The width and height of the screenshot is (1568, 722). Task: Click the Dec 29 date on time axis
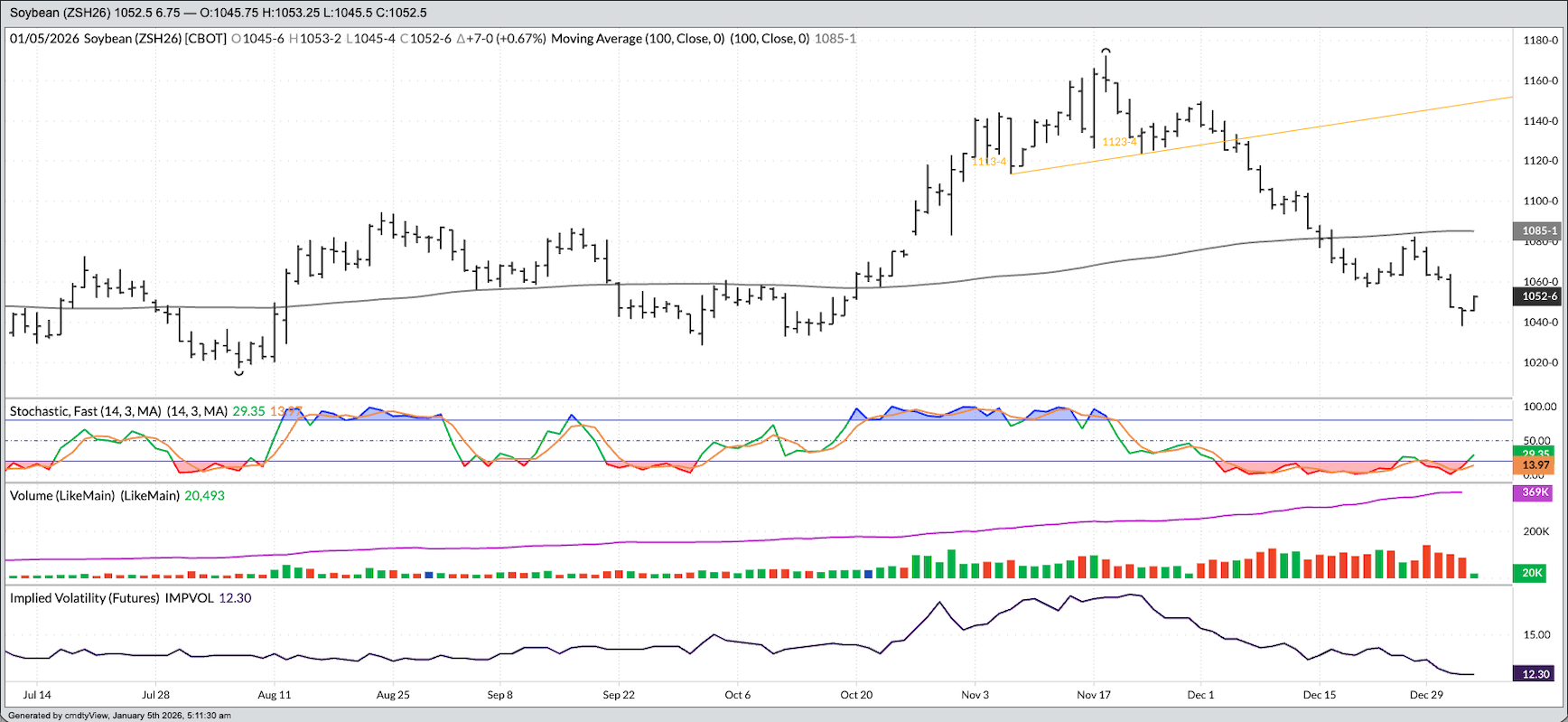click(x=1426, y=695)
